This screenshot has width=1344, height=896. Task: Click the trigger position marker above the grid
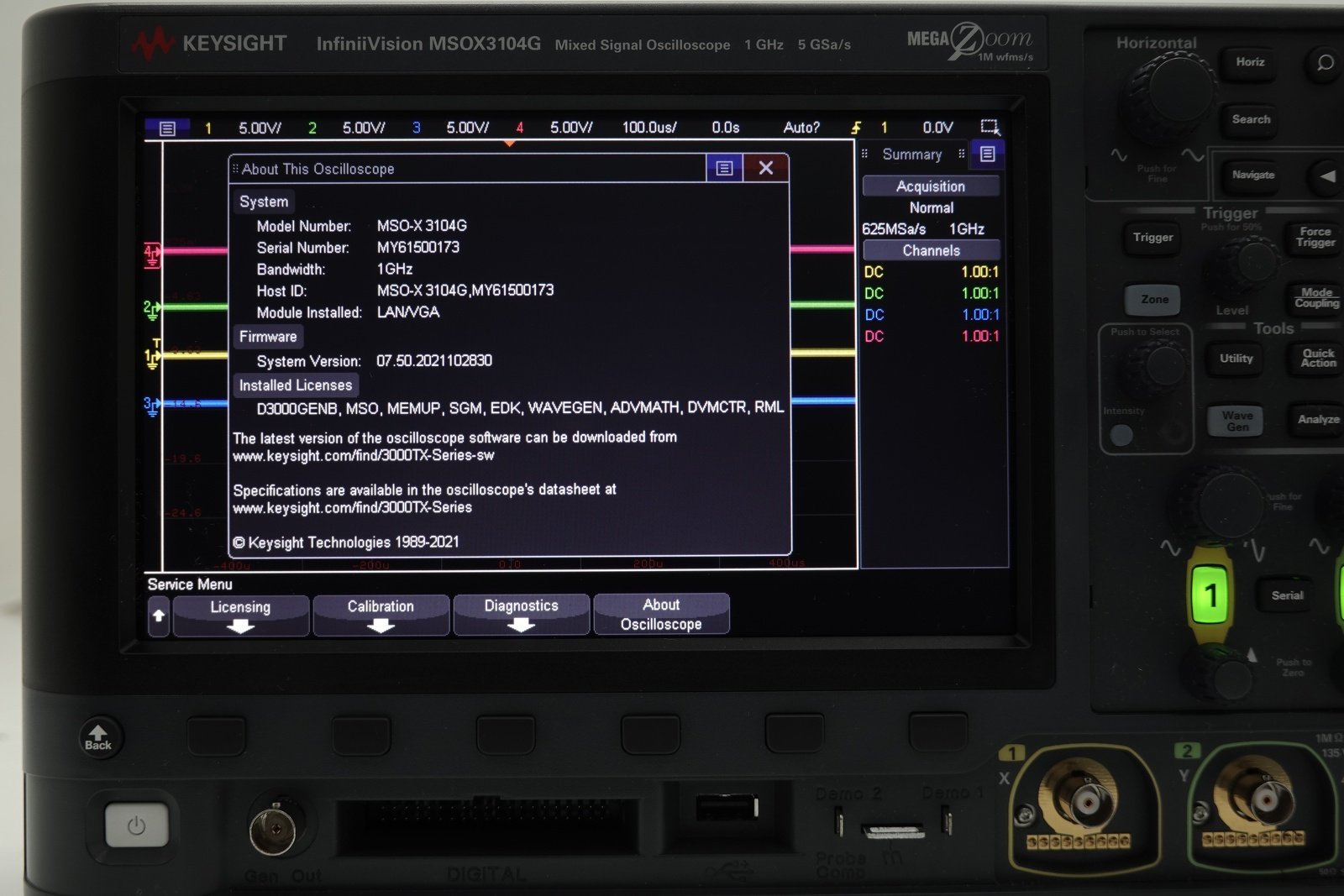tap(509, 144)
